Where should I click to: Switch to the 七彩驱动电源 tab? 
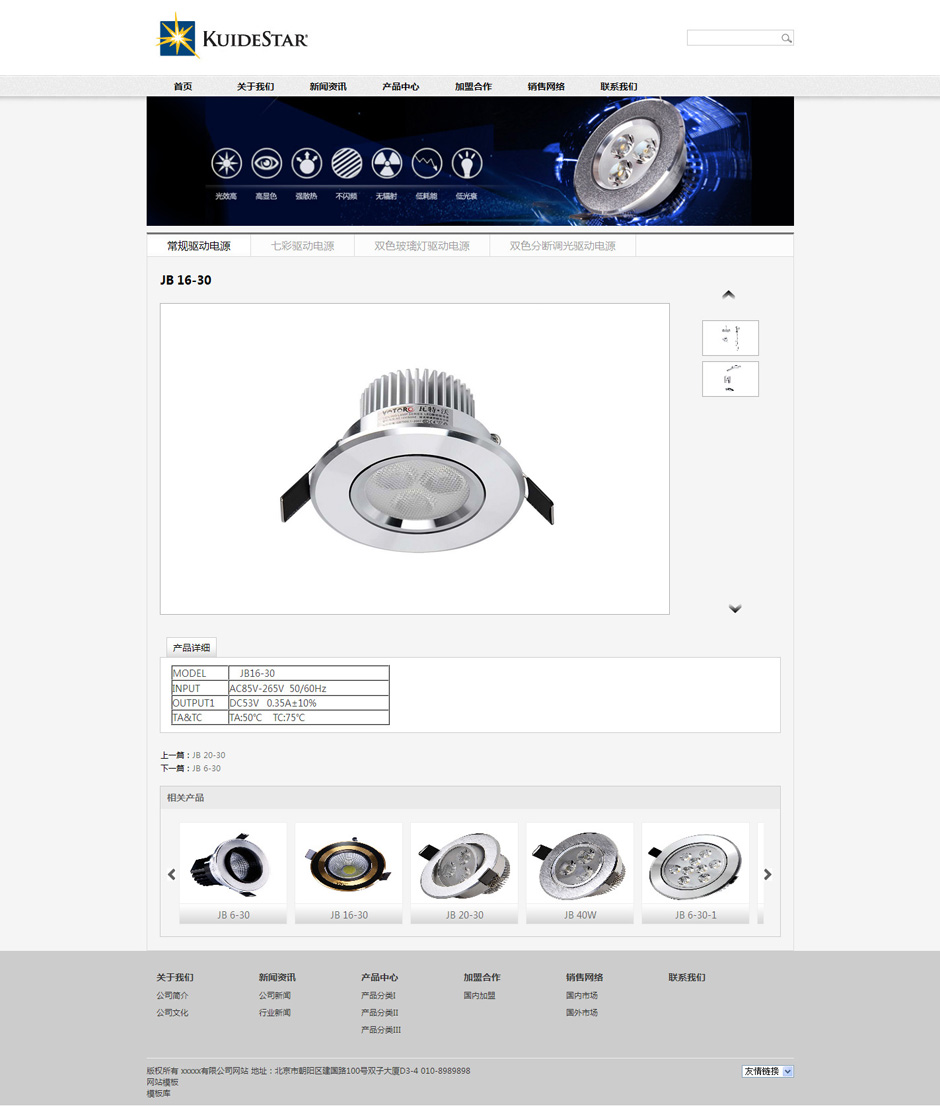303,246
